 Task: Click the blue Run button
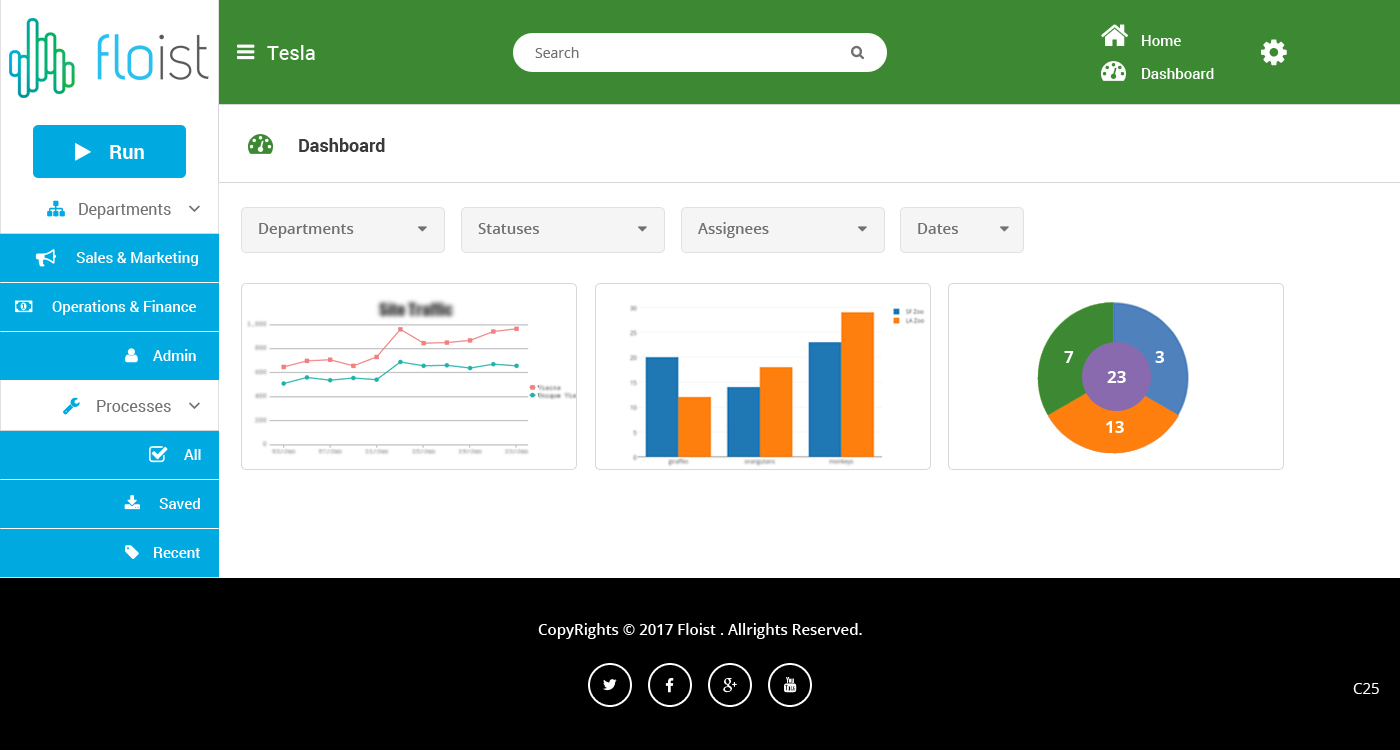click(x=109, y=152)
